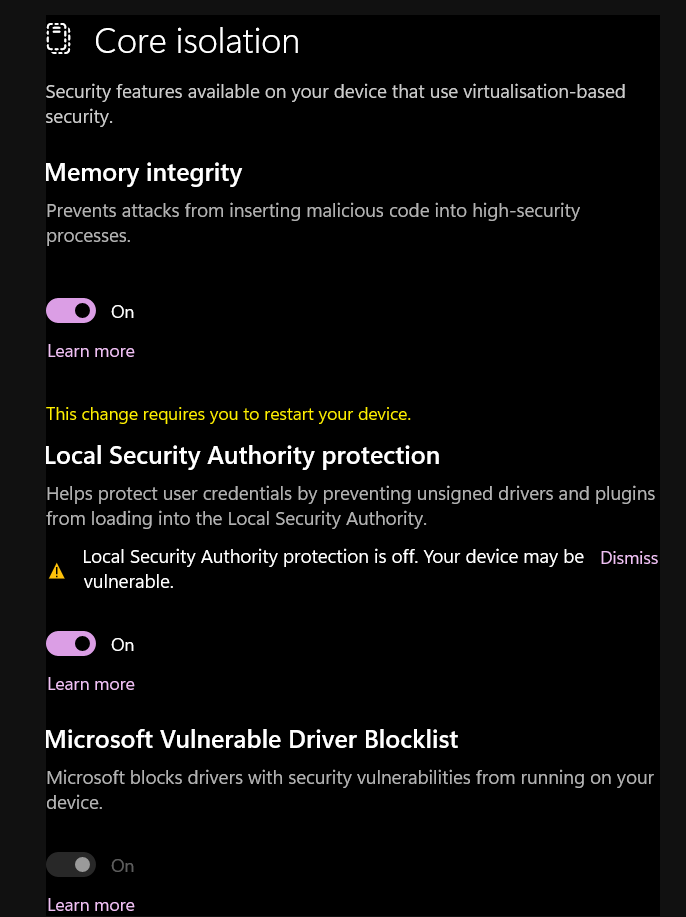Click the virtualisation-based security intro text
The width and height of the screenshot is (686, 917).
335,104
